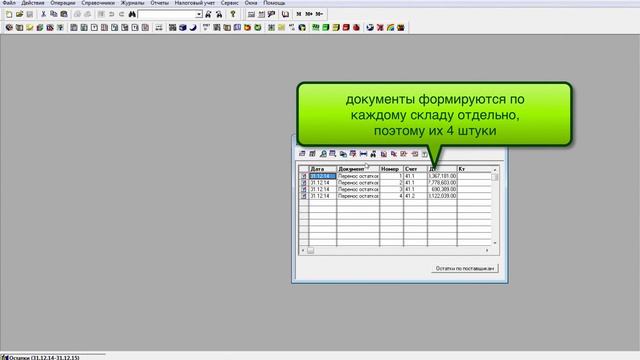This screenshot has height=360, width=640.
Task: Click the Документ column header
Action: click(358, 169)
